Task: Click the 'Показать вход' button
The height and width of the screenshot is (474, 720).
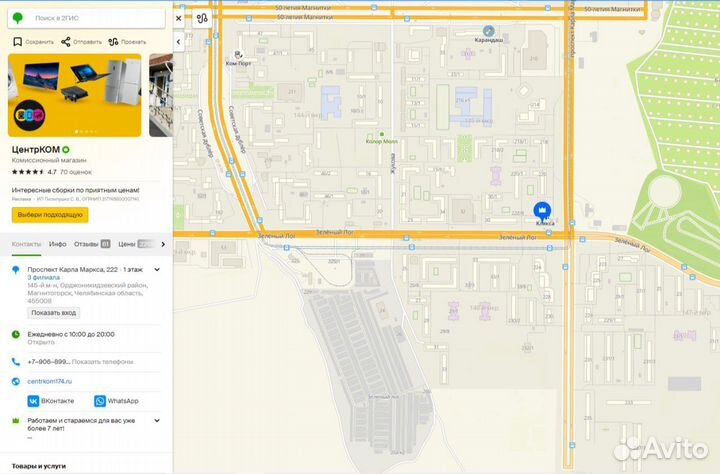Action: point(53,313)
